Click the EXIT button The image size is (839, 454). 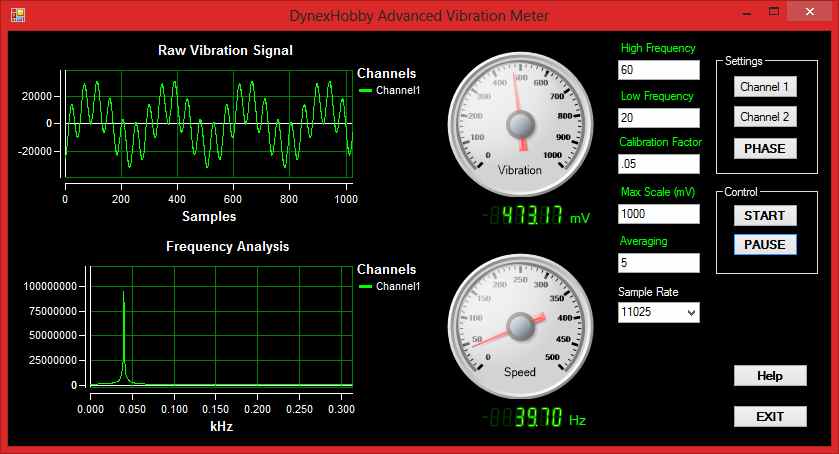pos(770,416)
